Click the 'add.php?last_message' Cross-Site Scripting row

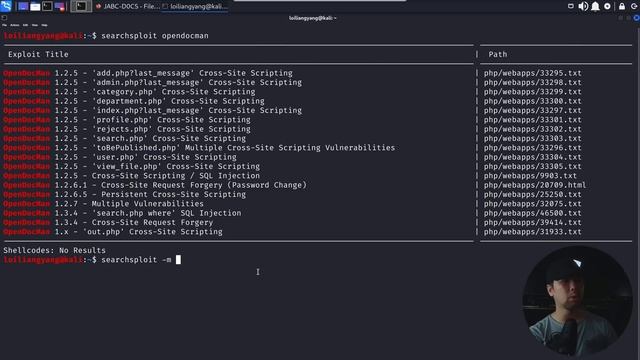[x=148, y=73]
